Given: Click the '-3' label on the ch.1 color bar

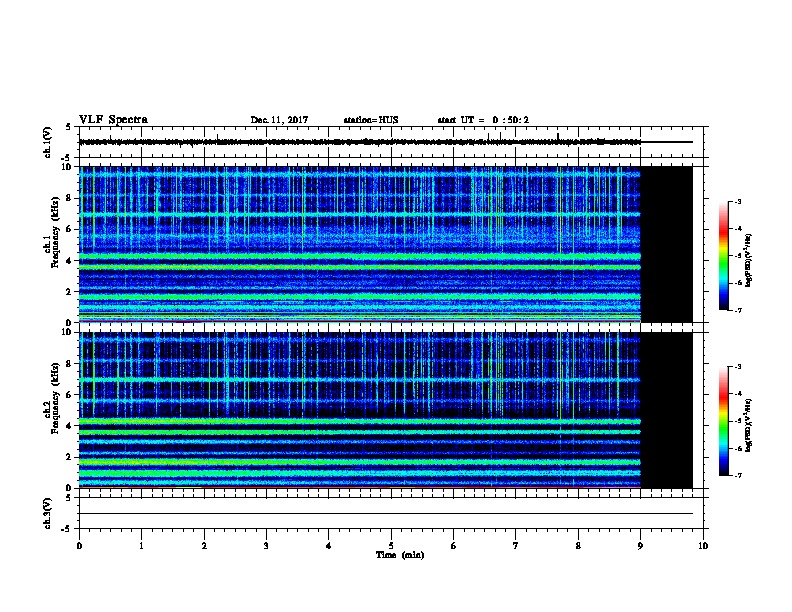Looking at the screenshot, I should coord(737,201).
